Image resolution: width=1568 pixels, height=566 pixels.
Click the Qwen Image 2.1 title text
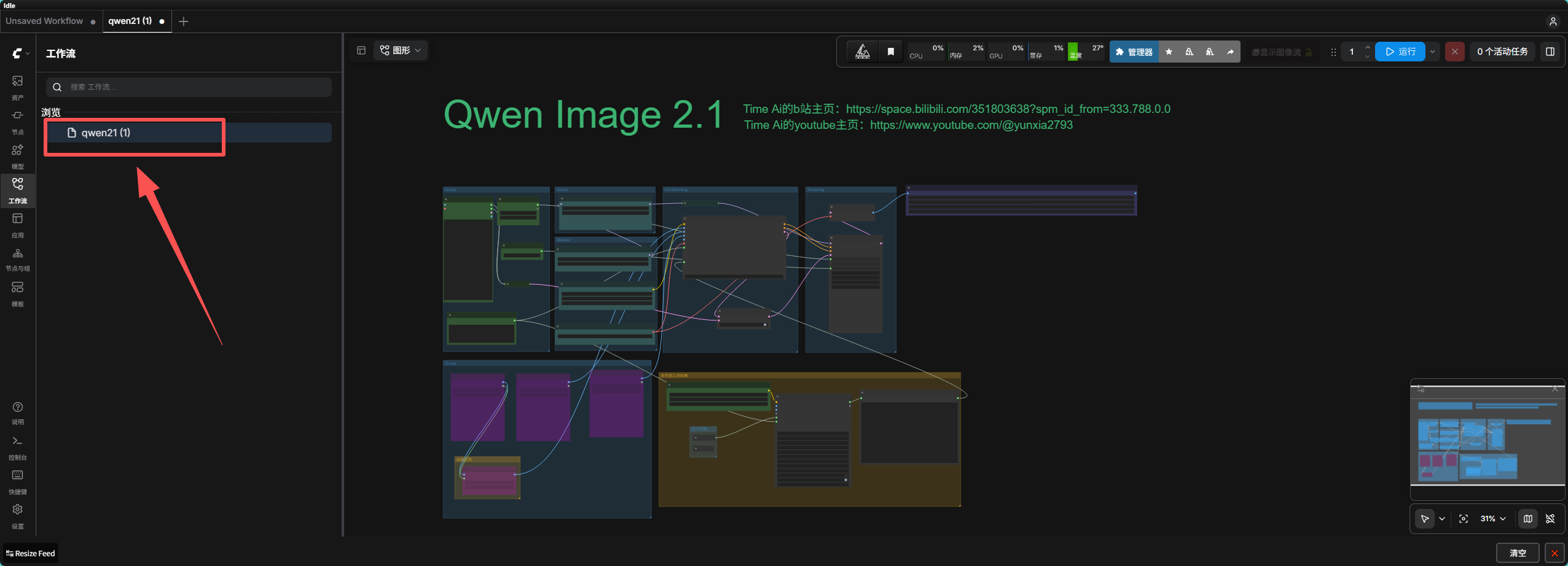click(x=584, y=115)
